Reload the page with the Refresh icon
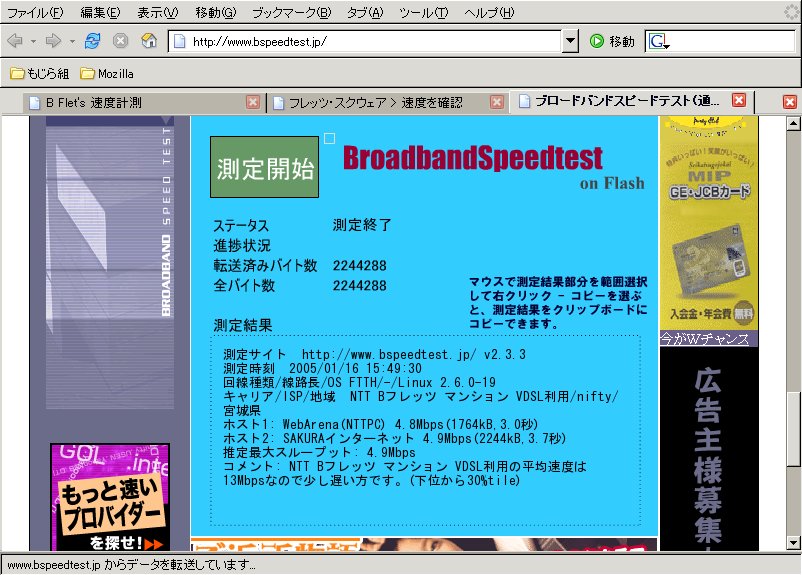 click(93, 40)
